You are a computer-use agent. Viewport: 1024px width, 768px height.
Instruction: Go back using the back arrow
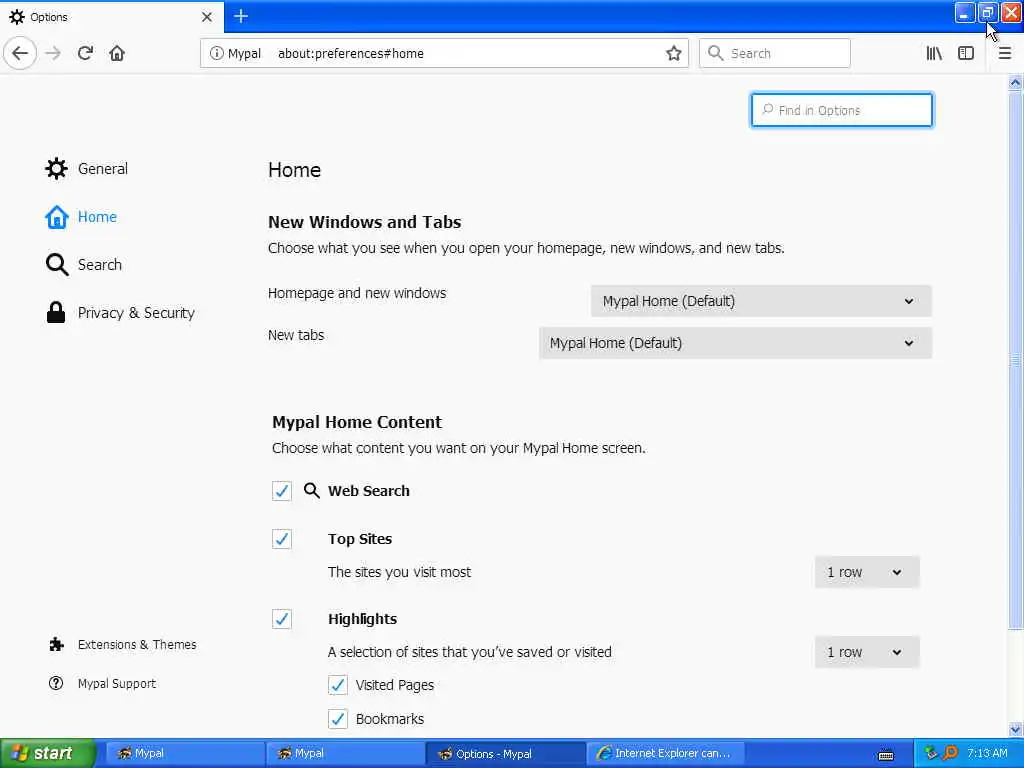pos(20,53)
